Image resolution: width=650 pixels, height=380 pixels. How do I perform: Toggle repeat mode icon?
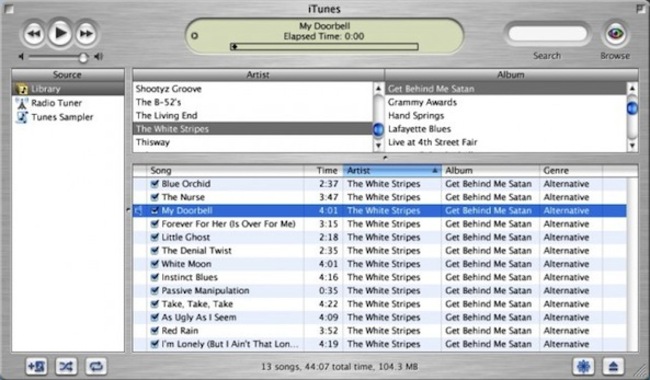[x=96, y=366]
